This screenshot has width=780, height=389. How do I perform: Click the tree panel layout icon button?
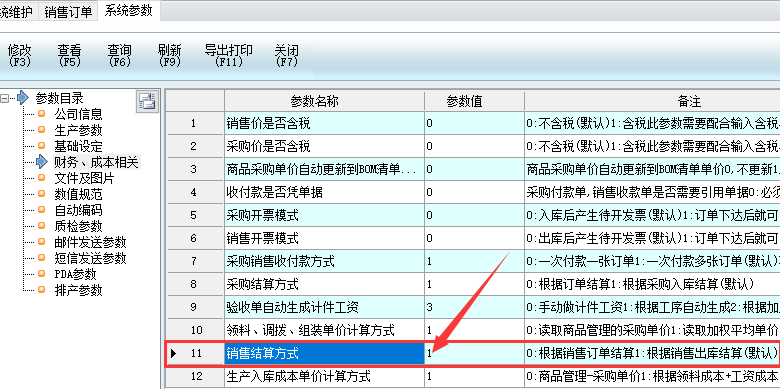147,101
